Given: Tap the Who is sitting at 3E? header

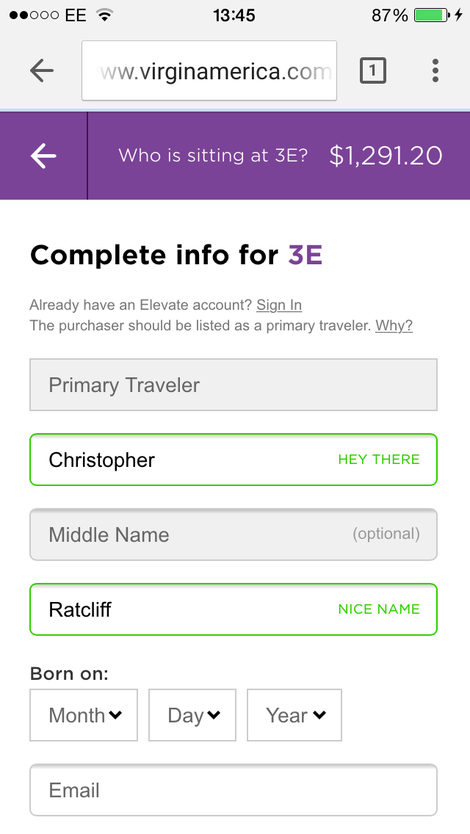Looking at the screenshot, I should (213, 155).
